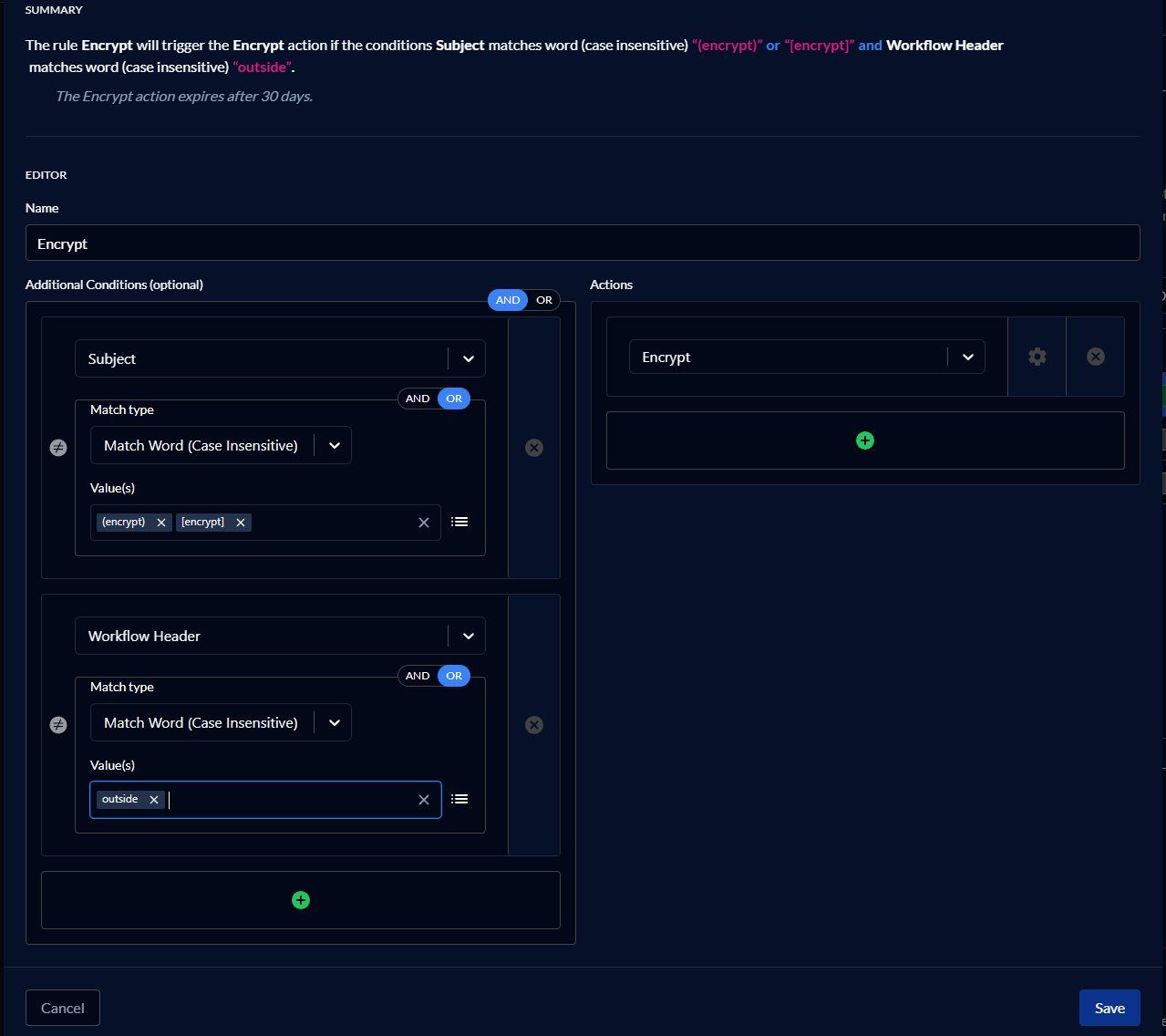
Task: Open list editor for Subject values
Action: coord(459,522)
